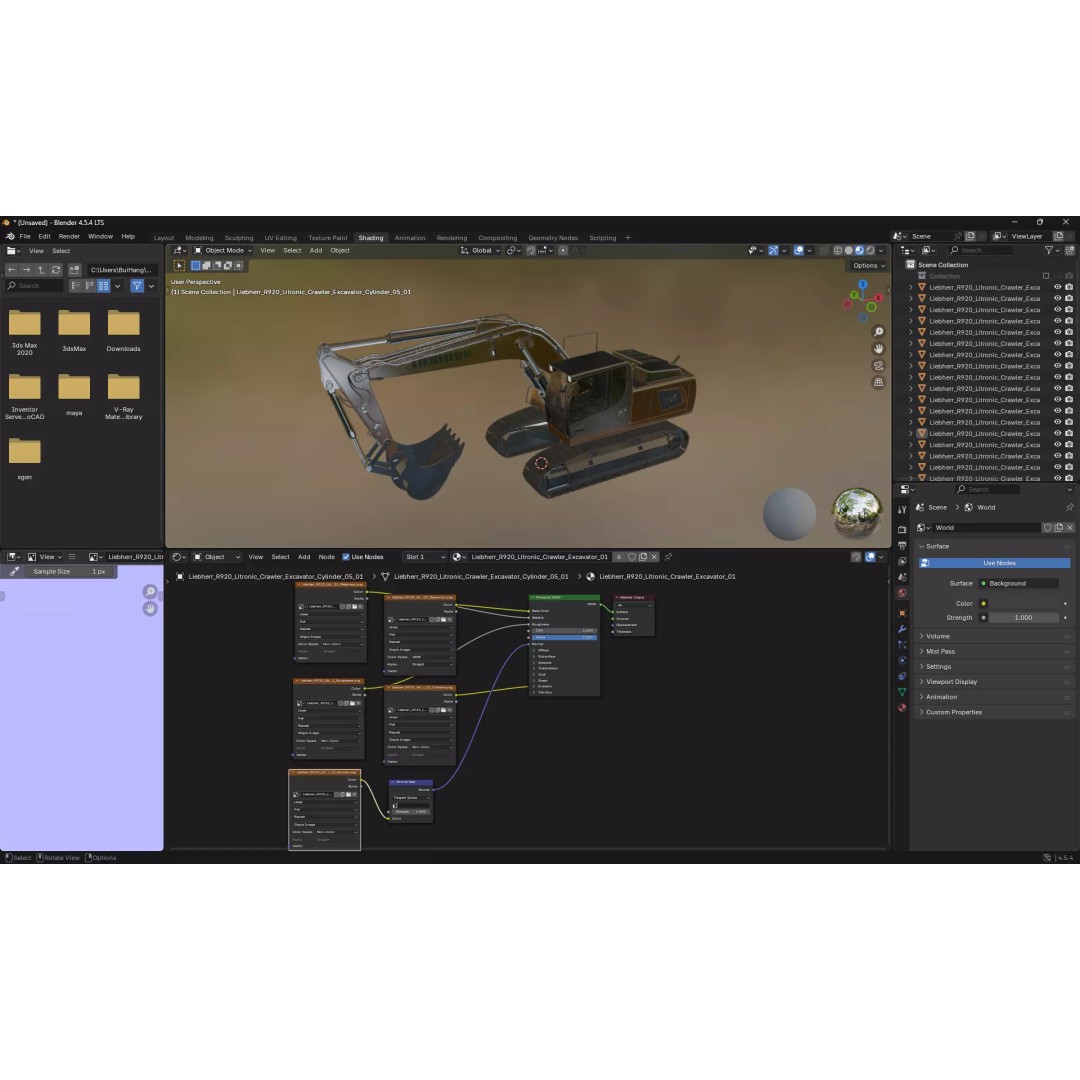Image resolution: width=1080 pixels, height=1080 pixels.
Task: Open Physics properties tab
Action: [902, 661]
